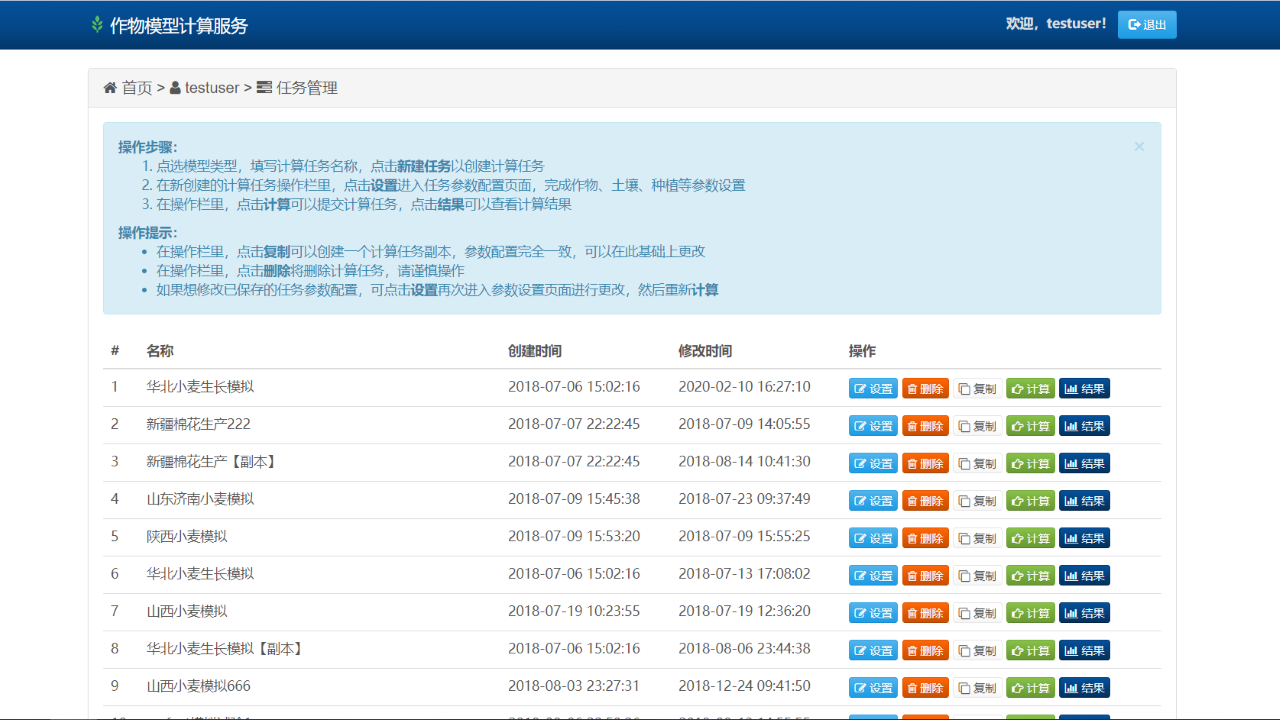This screenshot has width=1280, height=720.
Task: Dismiss the operation steps info box
Action: coord(1138,146)
